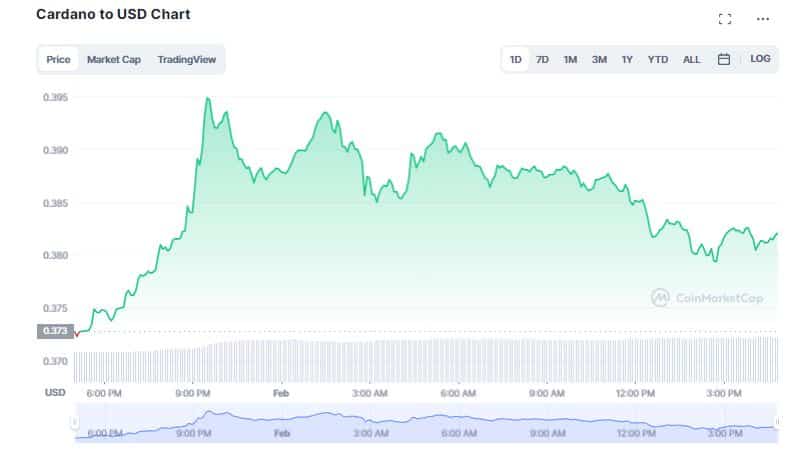This screenshot has height=453, width=804.
Task: Click the mini navigator overview chart line
Action: tap(426, 422)
